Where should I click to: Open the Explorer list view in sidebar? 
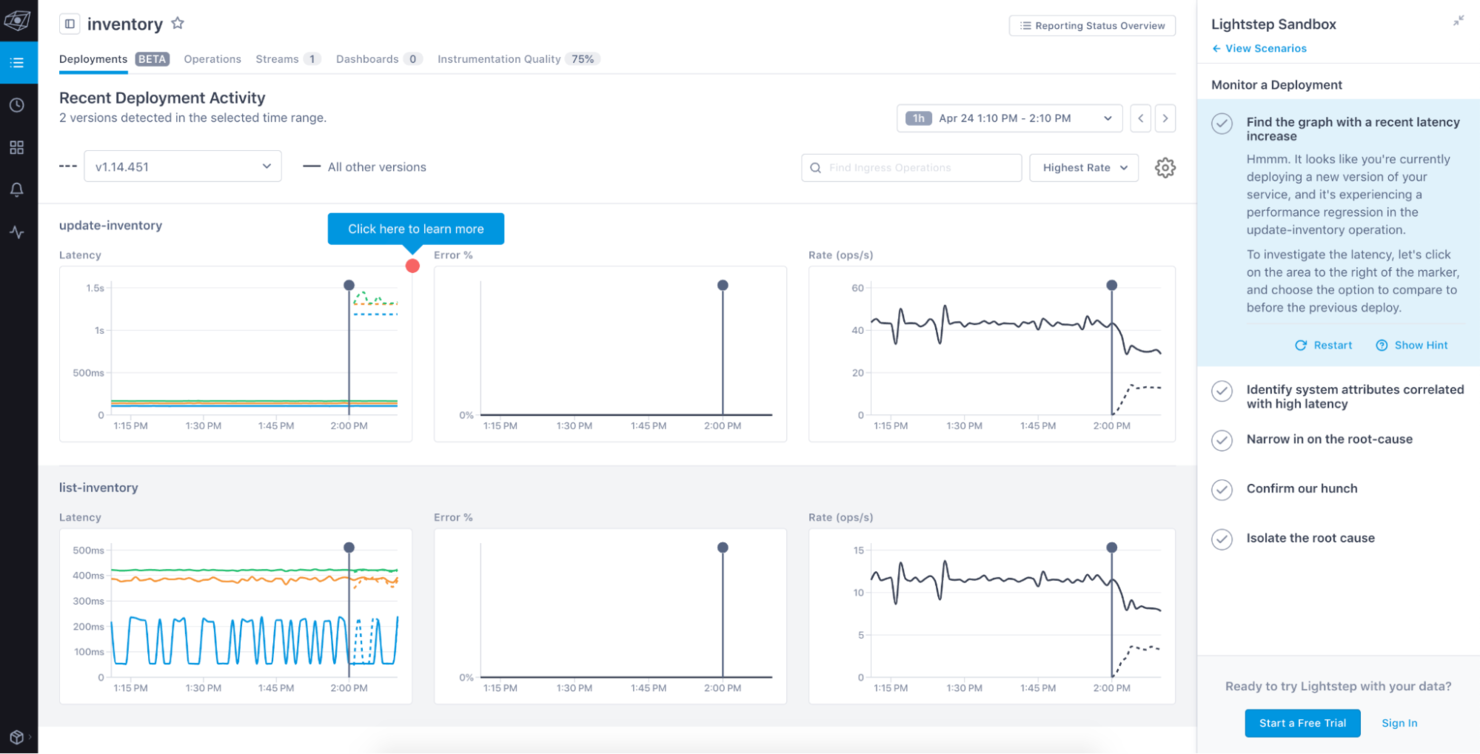click(x=18, y=62)
